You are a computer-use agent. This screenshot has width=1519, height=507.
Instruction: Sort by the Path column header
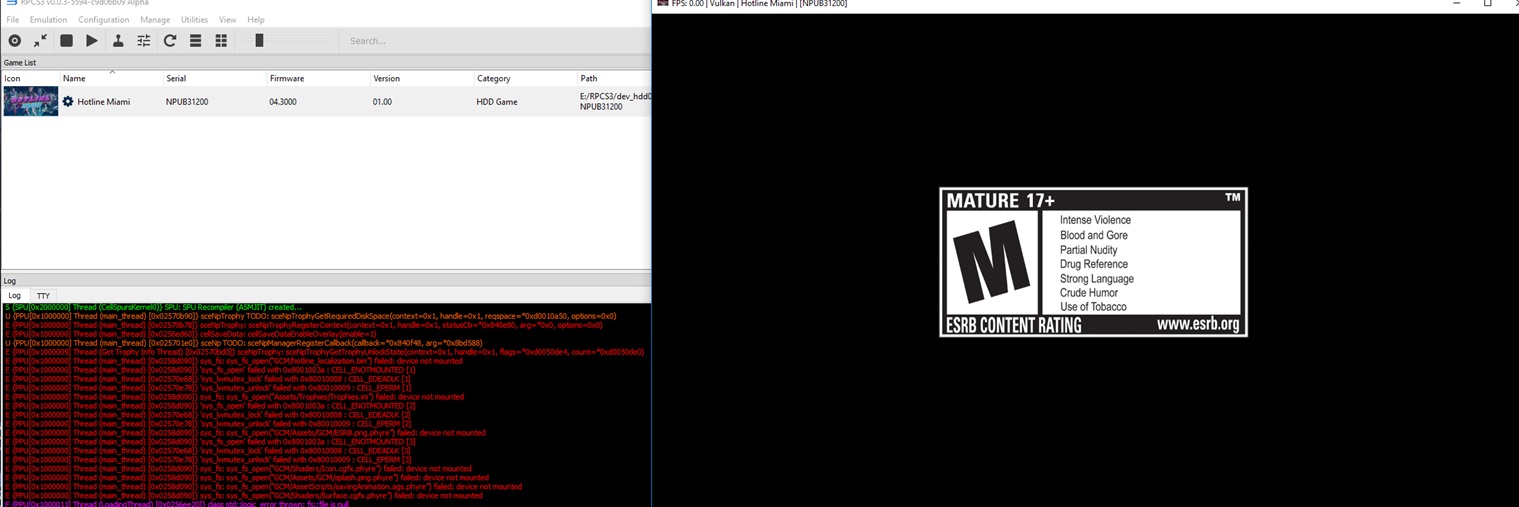coord(614,78)
